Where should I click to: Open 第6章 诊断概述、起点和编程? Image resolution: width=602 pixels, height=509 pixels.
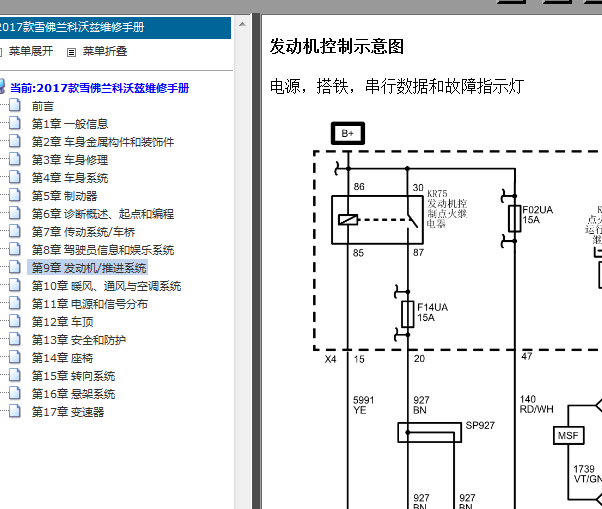click(x=103, y=214)
